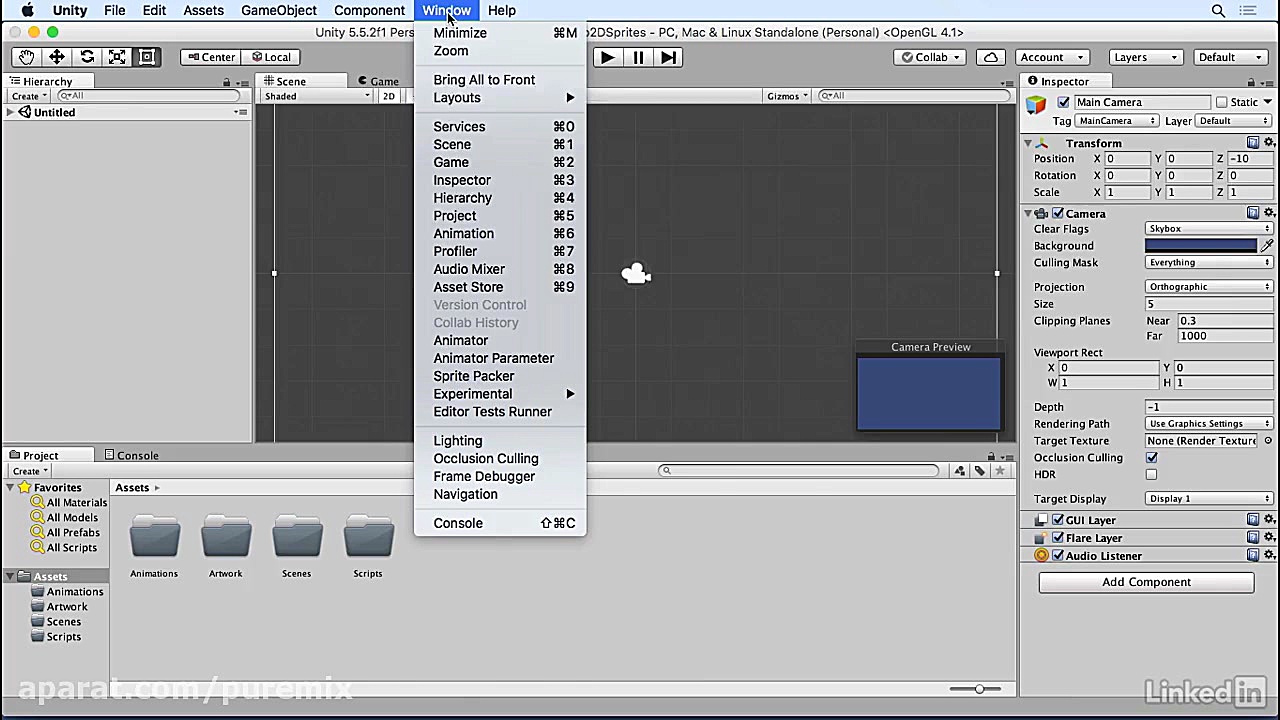Viewport: 1280px width, 720px height.
Task: Switch to the Console tab
Action: coord(131,455)
